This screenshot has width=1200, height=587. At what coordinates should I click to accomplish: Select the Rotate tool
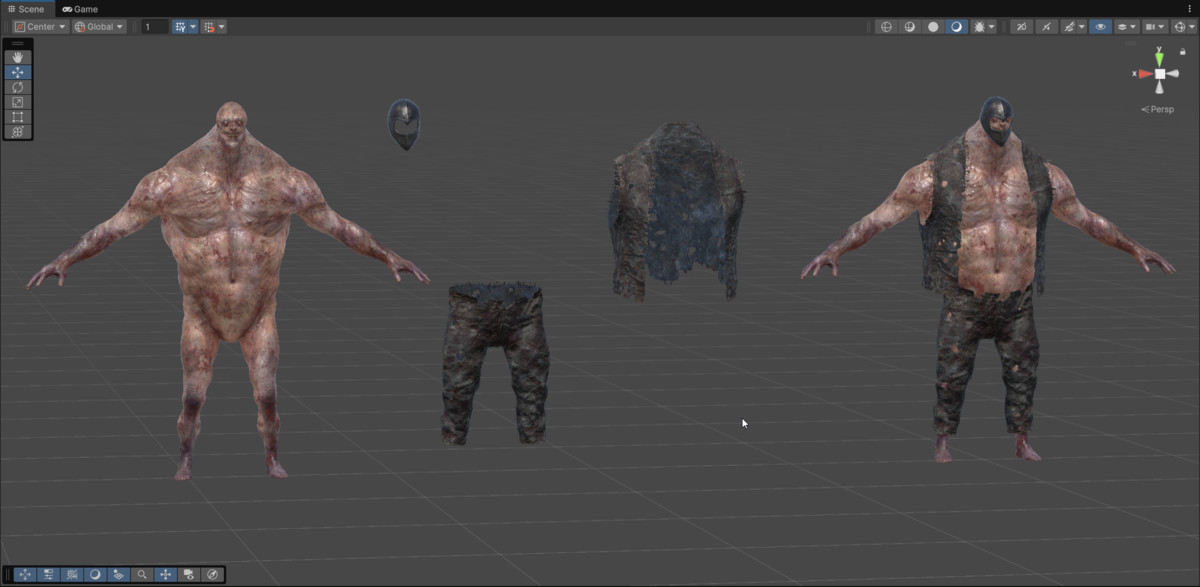click(x=18, y=87)
